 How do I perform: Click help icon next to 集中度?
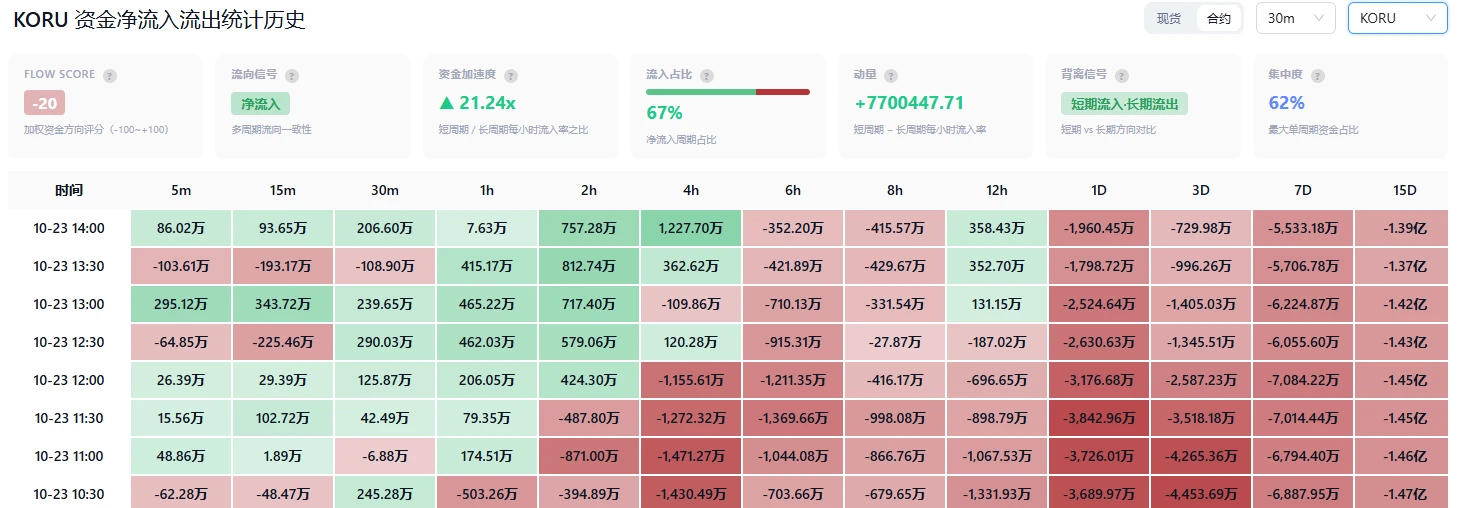(1317, 75)
